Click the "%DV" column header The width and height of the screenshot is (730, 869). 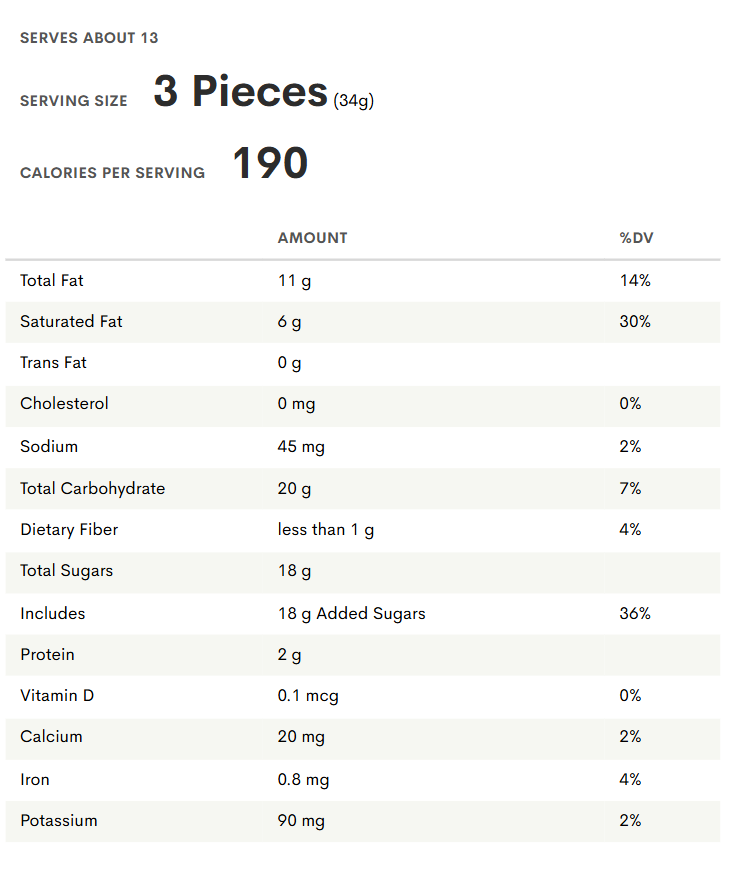[x=636, y=238]
